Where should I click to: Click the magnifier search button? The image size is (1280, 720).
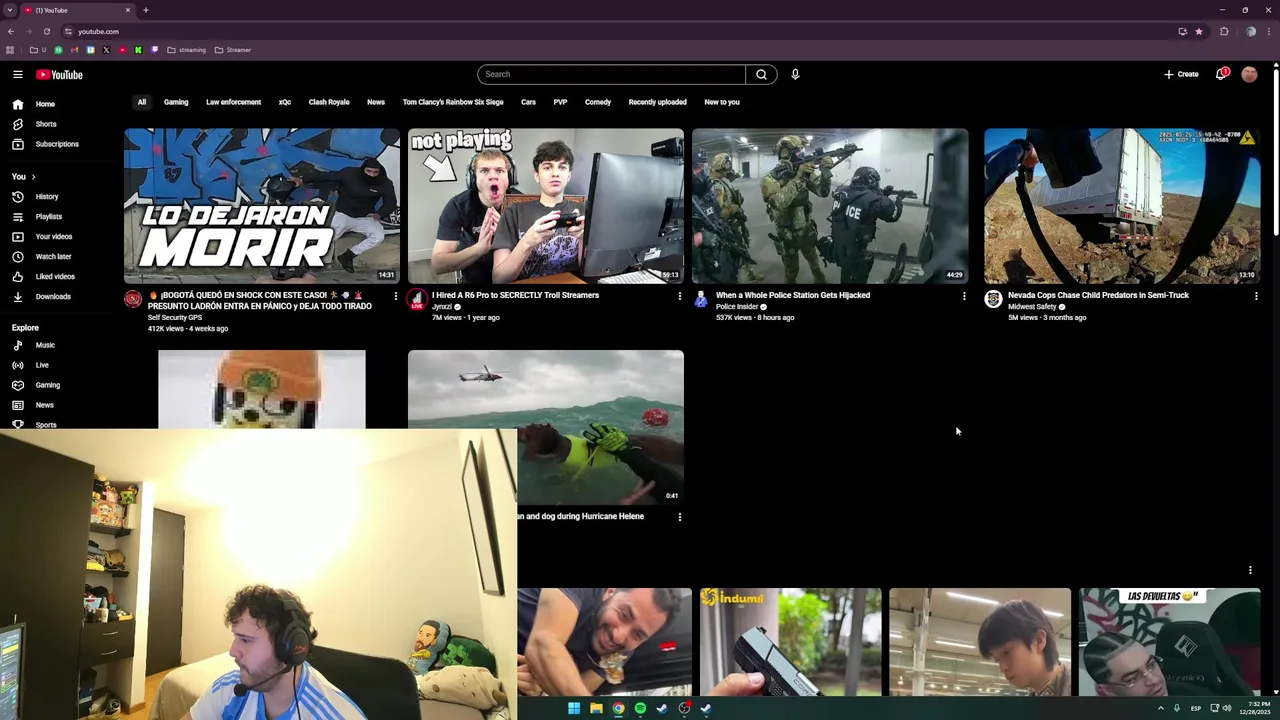coord(761,74)
